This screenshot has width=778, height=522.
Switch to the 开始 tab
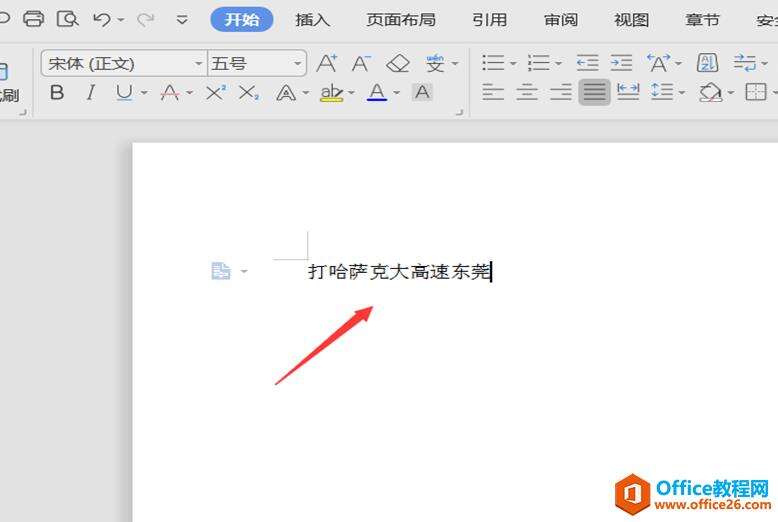tap(242, 19)
